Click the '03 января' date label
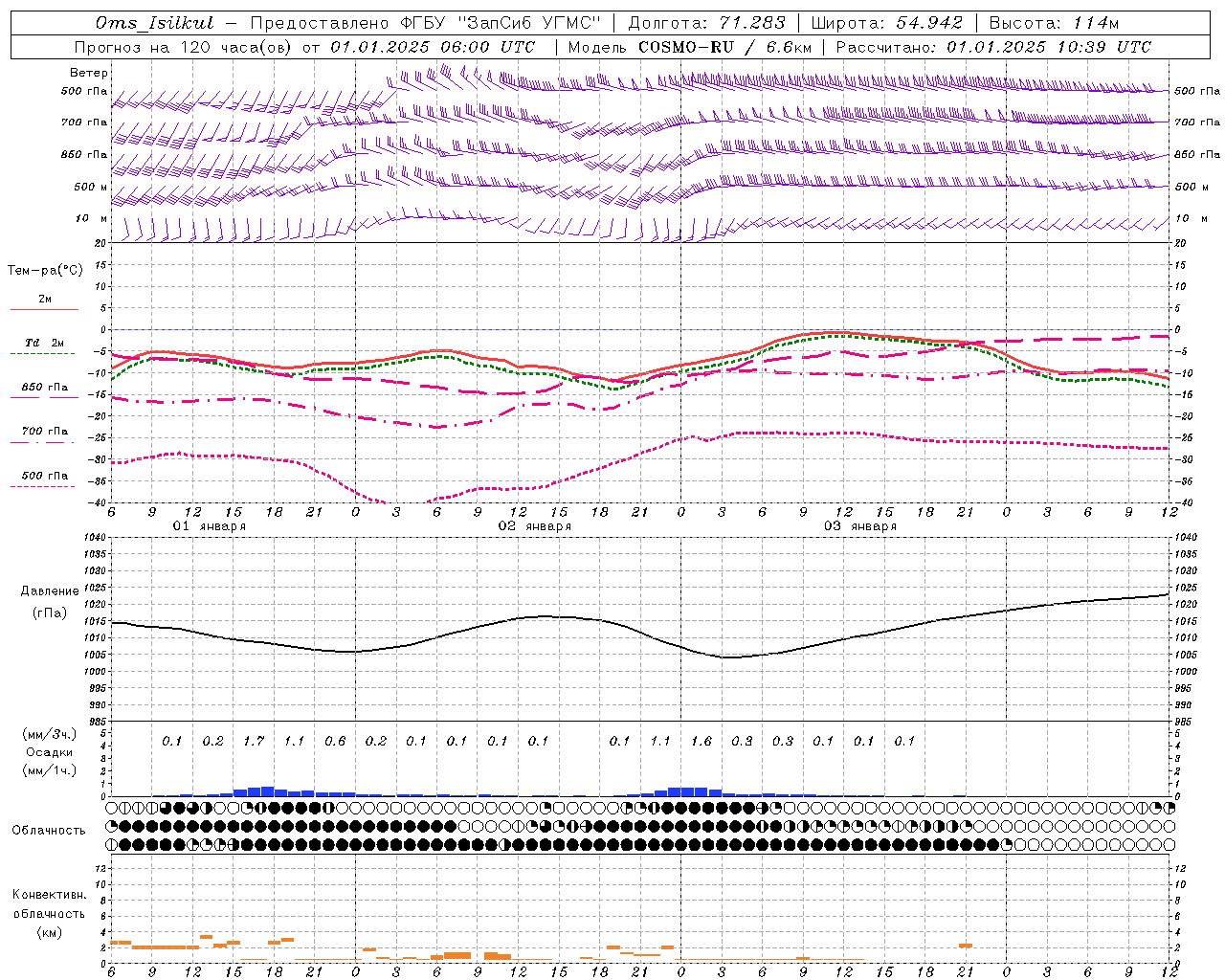This screenshot has width=1225, height=980. (860, 526)
